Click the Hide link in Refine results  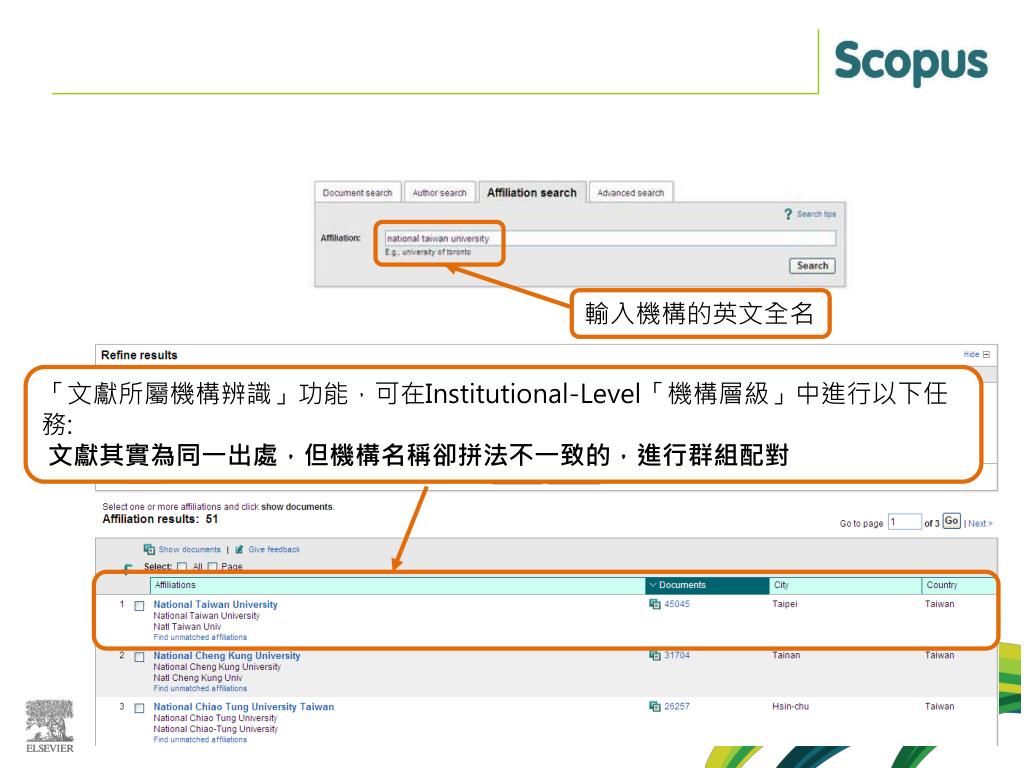click(x=971, y=355)
